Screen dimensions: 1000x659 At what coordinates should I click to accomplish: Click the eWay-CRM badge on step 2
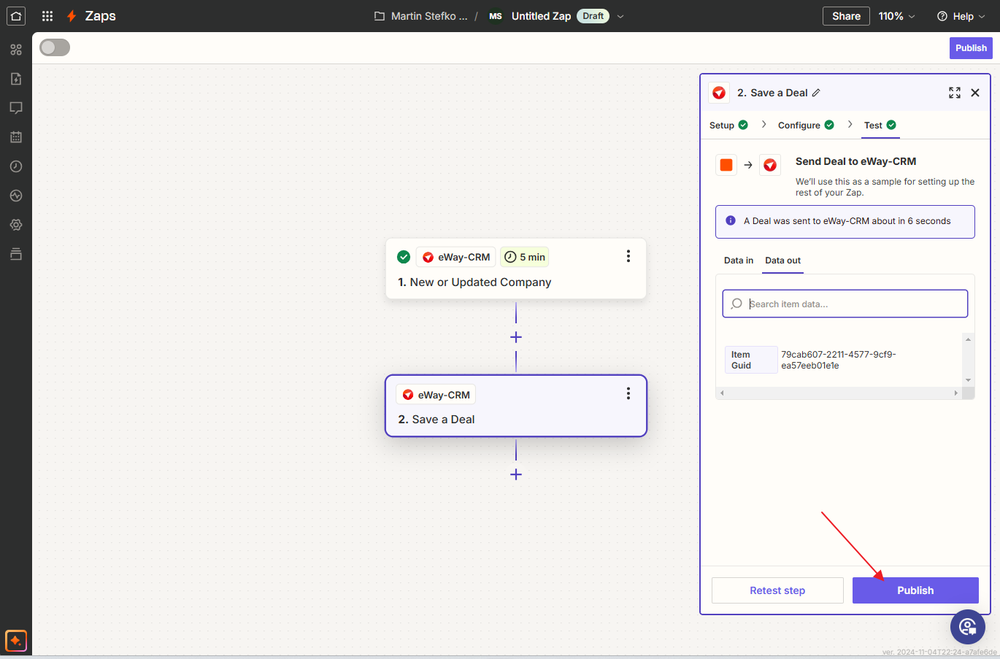(436, 395)
